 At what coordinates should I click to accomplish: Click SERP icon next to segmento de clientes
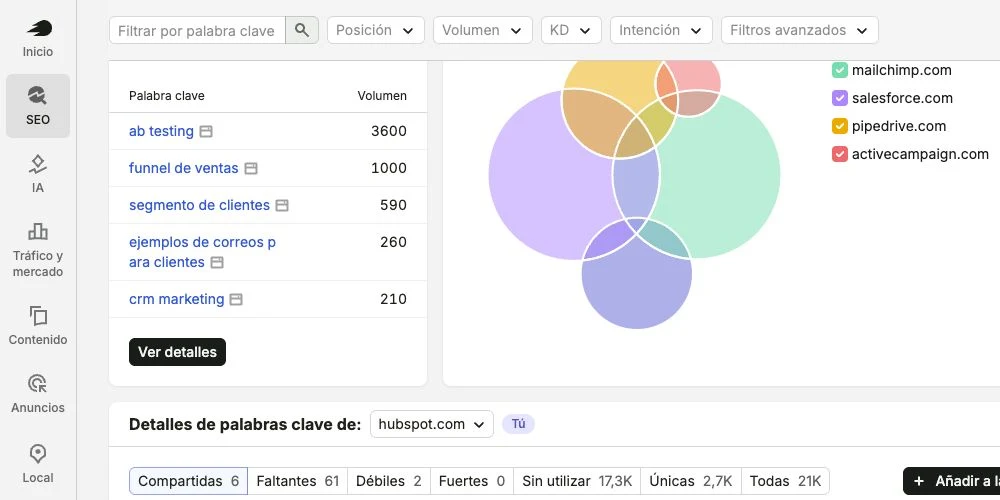[x=282, y=205]
